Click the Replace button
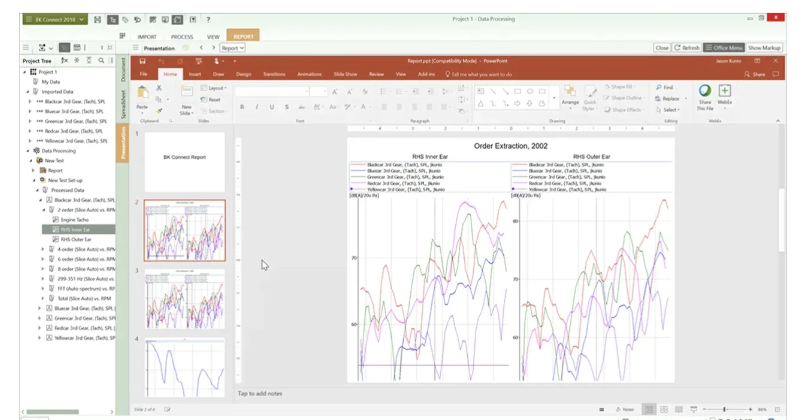804x420 pixels. [x=667, y=98]
